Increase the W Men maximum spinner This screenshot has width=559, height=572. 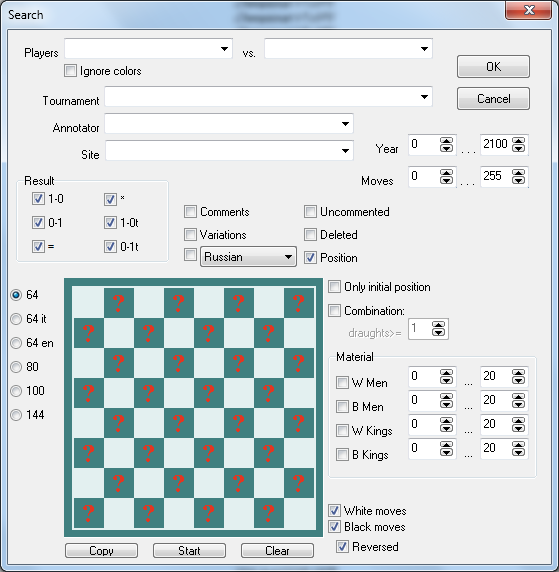click(518, 373)
